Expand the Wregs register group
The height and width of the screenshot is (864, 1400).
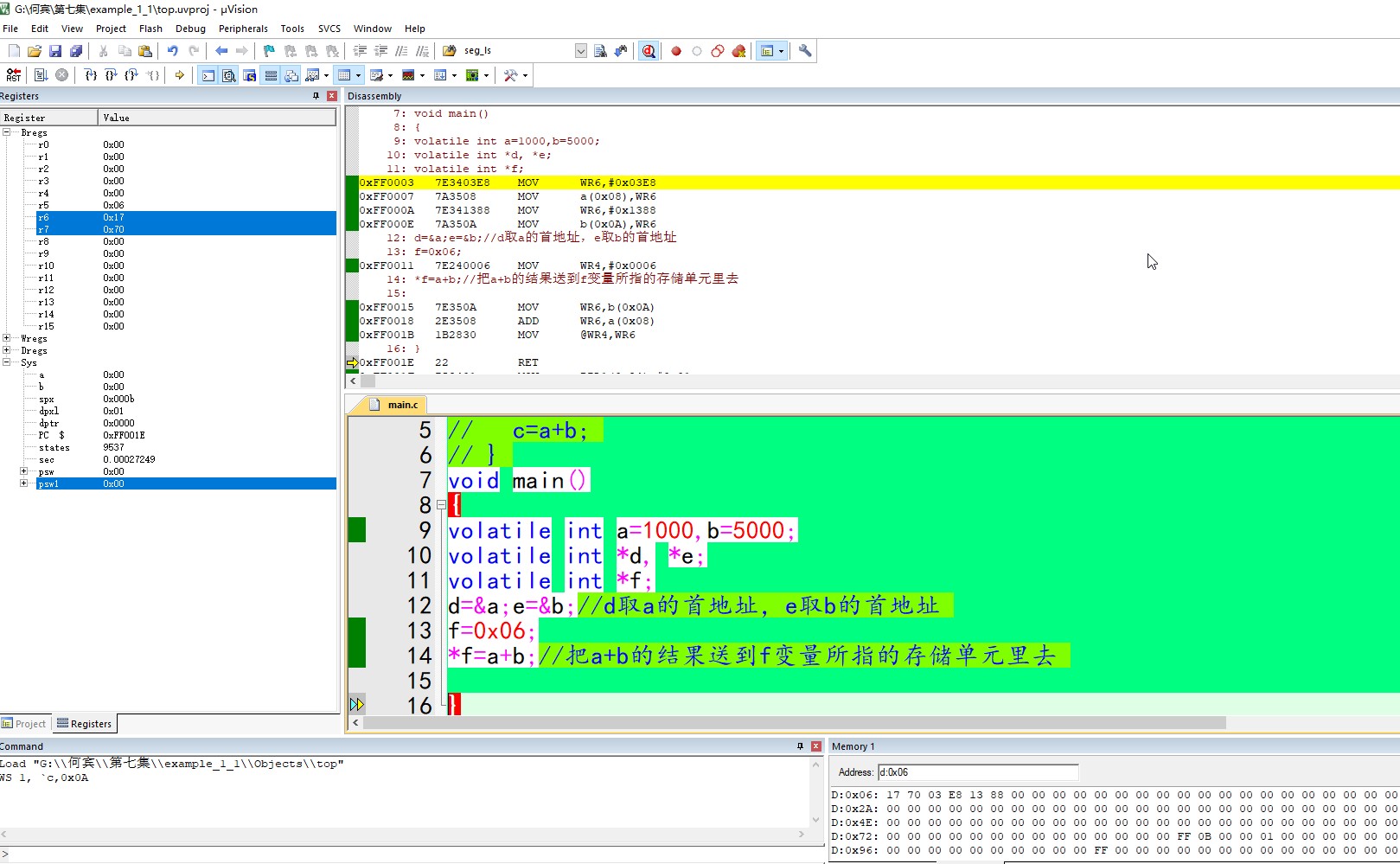(7, 338)
